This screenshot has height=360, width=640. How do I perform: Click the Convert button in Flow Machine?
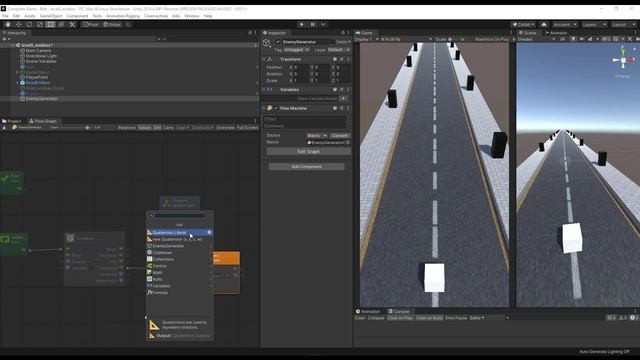click(x=340, y=136)
